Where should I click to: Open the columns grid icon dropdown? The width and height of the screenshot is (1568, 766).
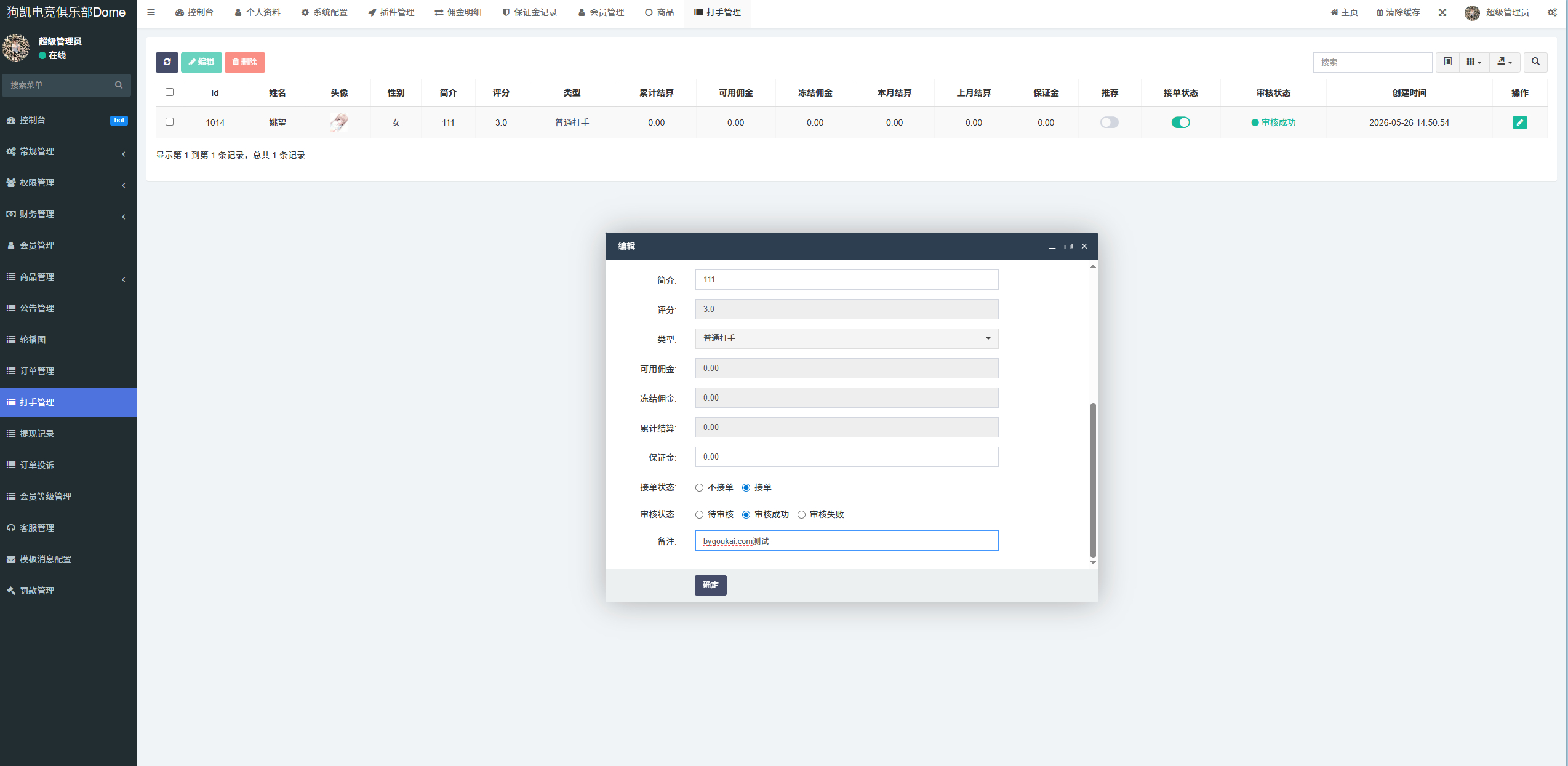(x=1474, y=62)
